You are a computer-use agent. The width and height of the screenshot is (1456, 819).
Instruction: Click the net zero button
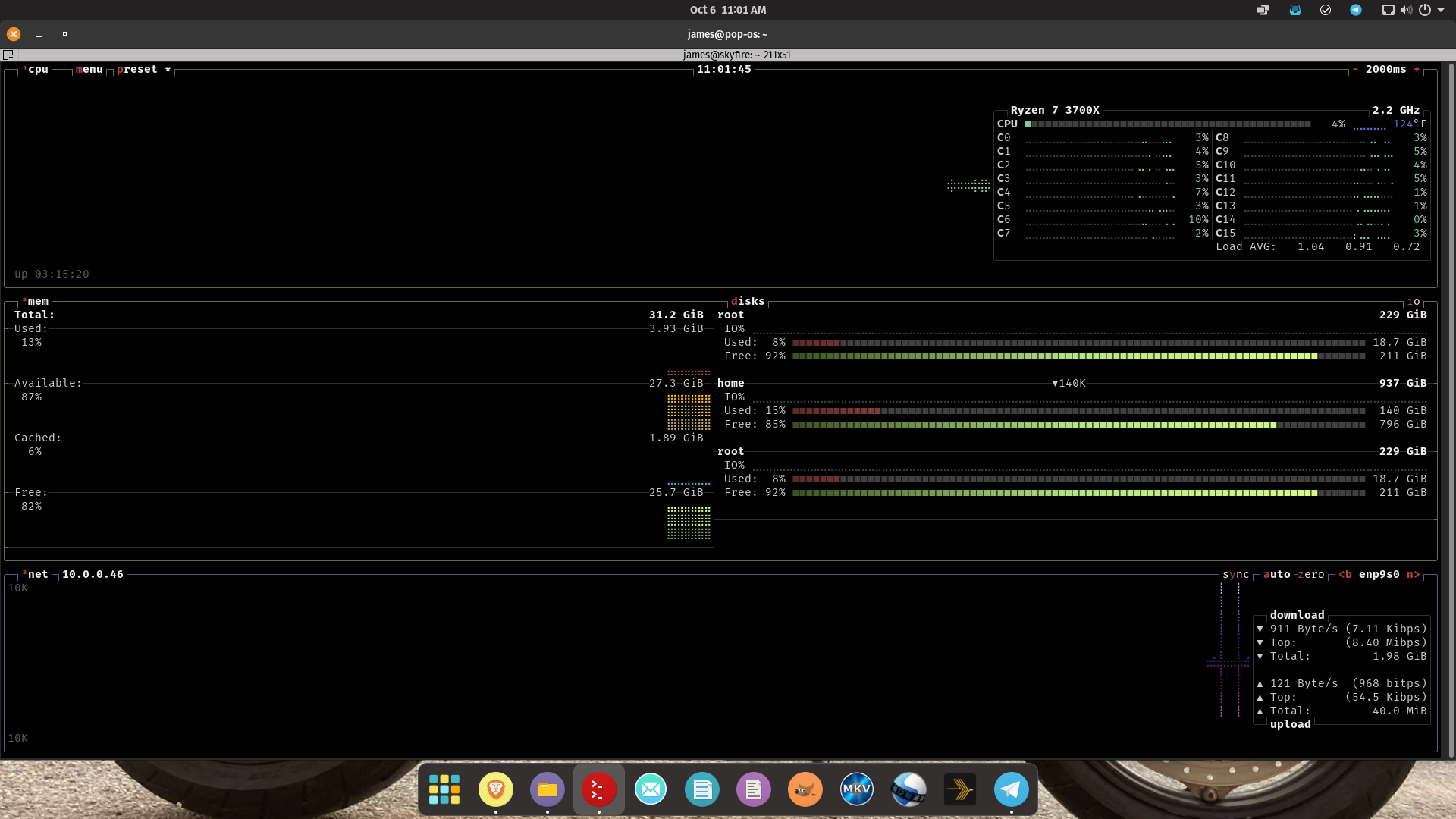(x=1311, y=574)
